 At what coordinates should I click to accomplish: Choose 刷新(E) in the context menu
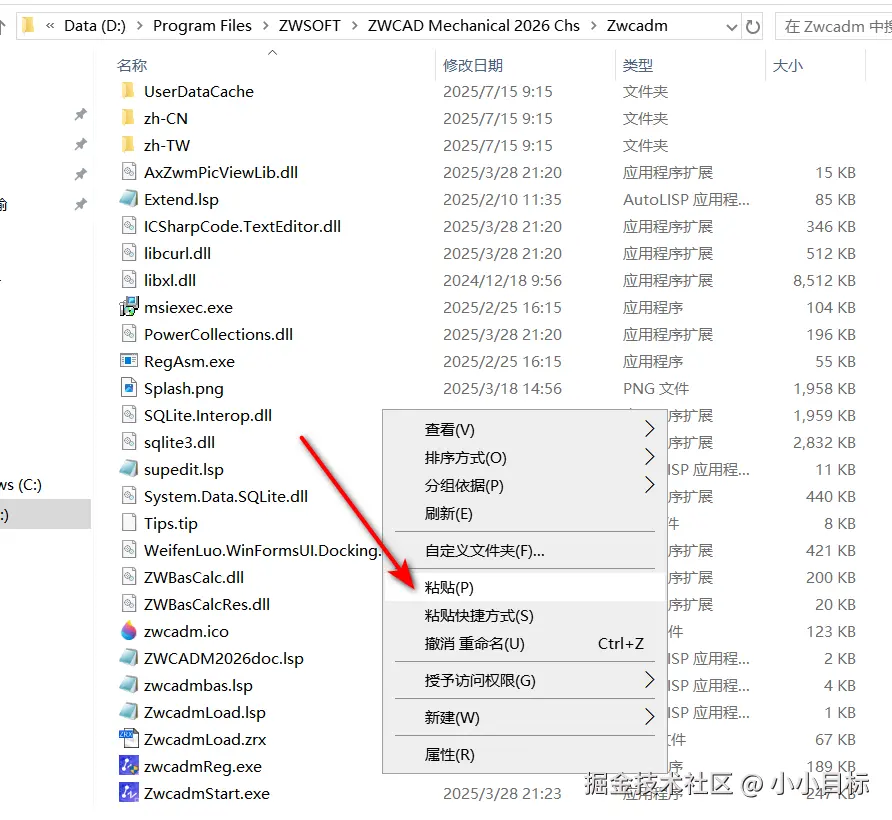524,514
